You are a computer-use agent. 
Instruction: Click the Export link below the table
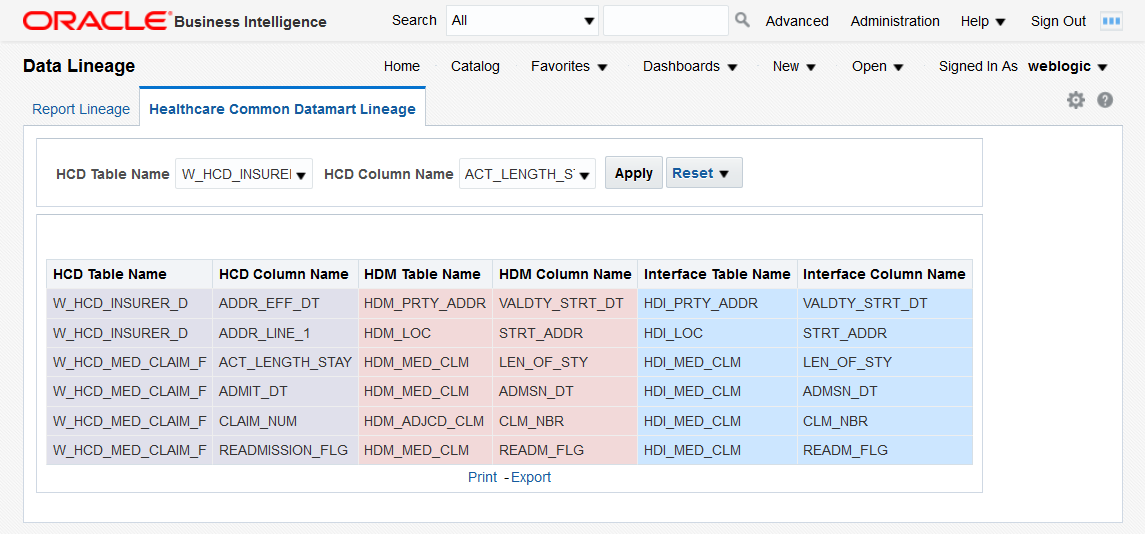tap(531, 477)
